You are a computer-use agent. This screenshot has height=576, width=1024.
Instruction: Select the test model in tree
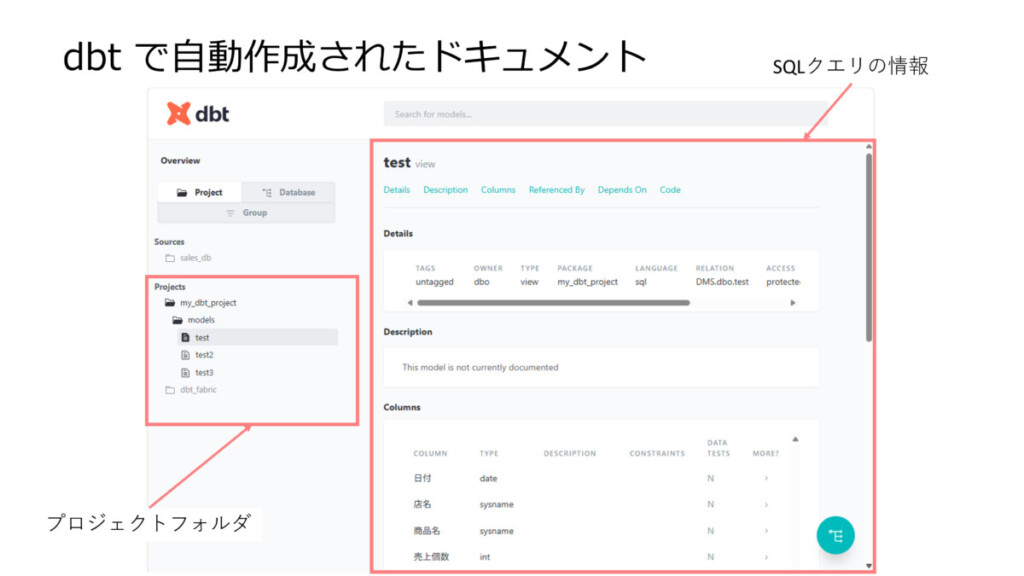pos(202,338)
